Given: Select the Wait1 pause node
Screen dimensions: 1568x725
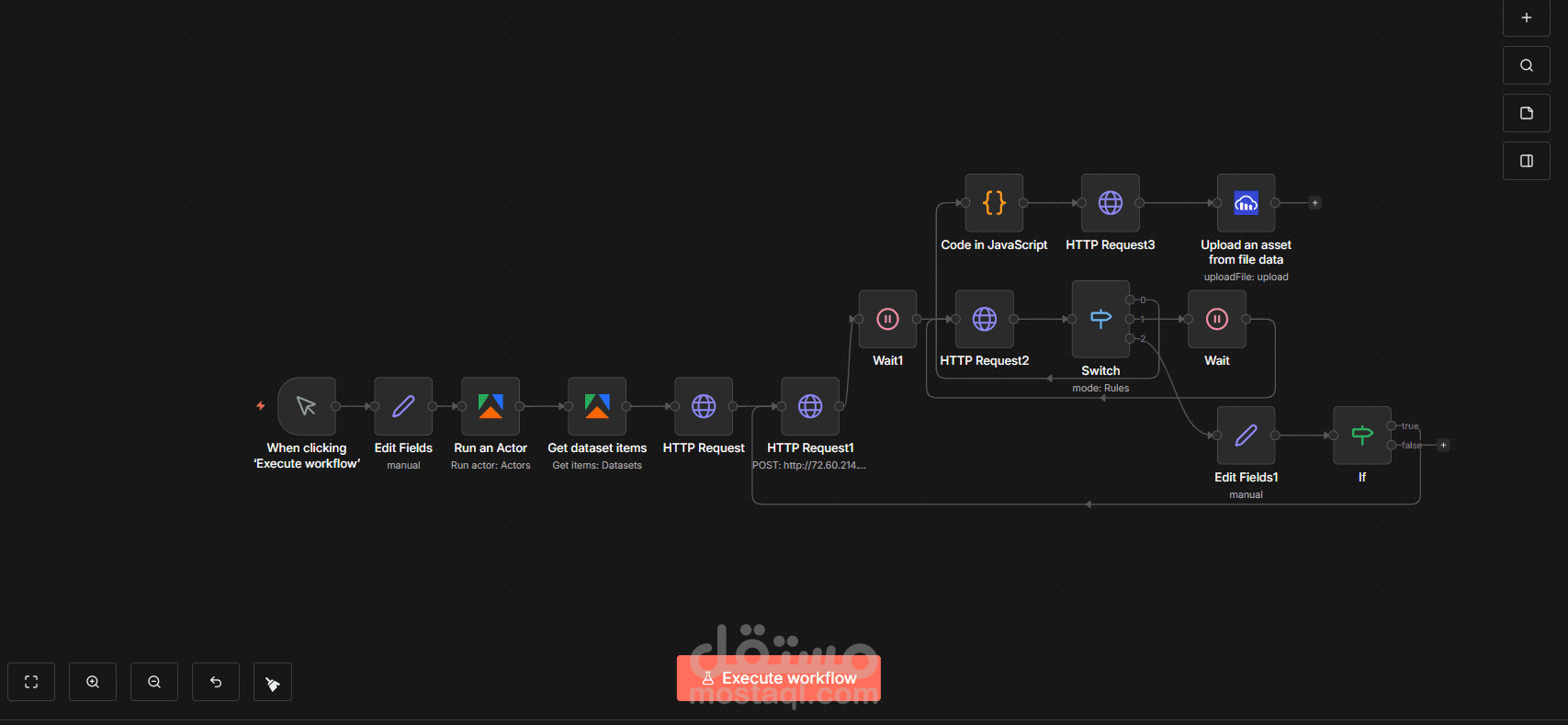Looking at the screenshot, I should point(887,319).
